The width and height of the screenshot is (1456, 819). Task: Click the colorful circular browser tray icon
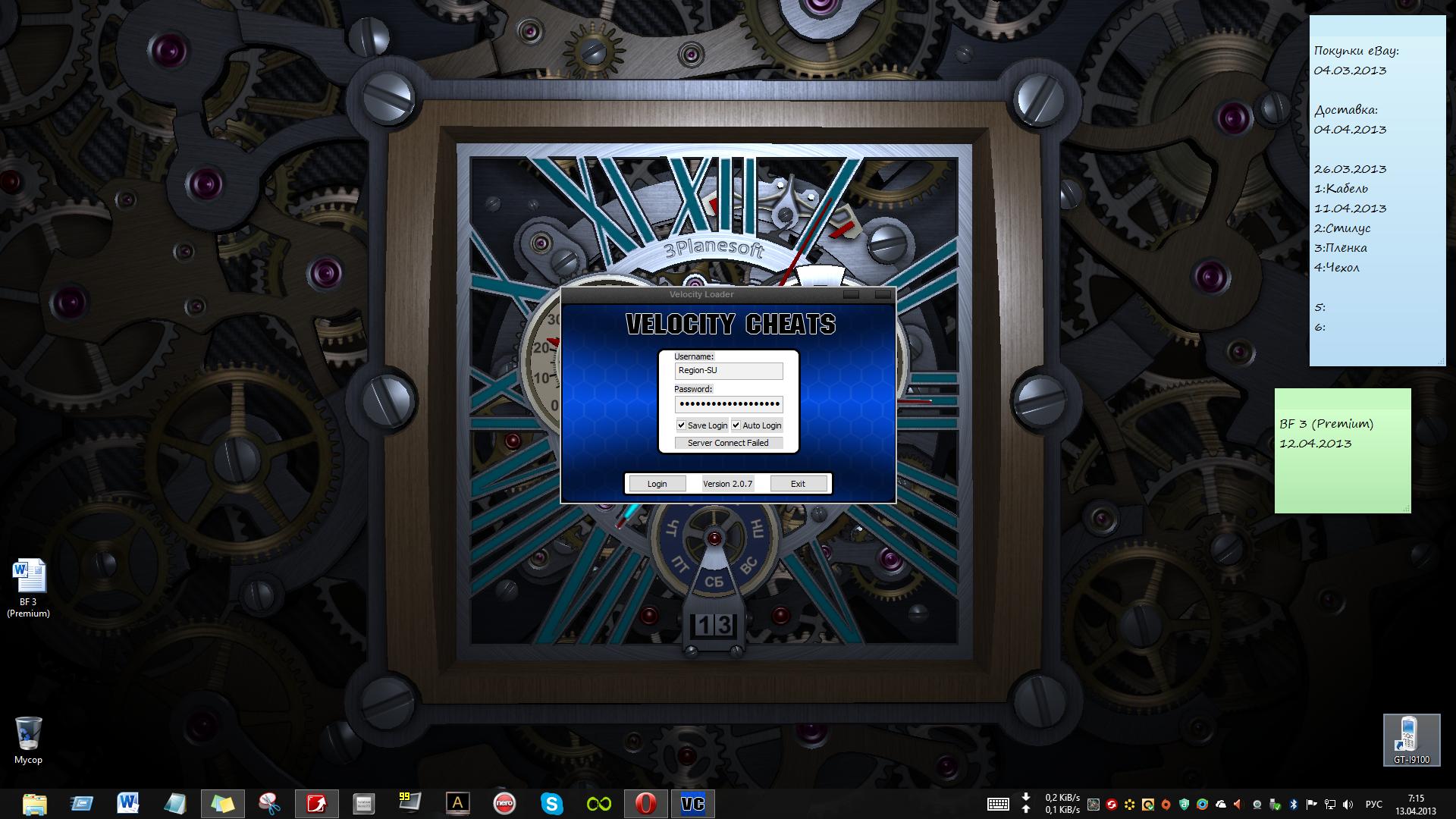pos(1203,805)
